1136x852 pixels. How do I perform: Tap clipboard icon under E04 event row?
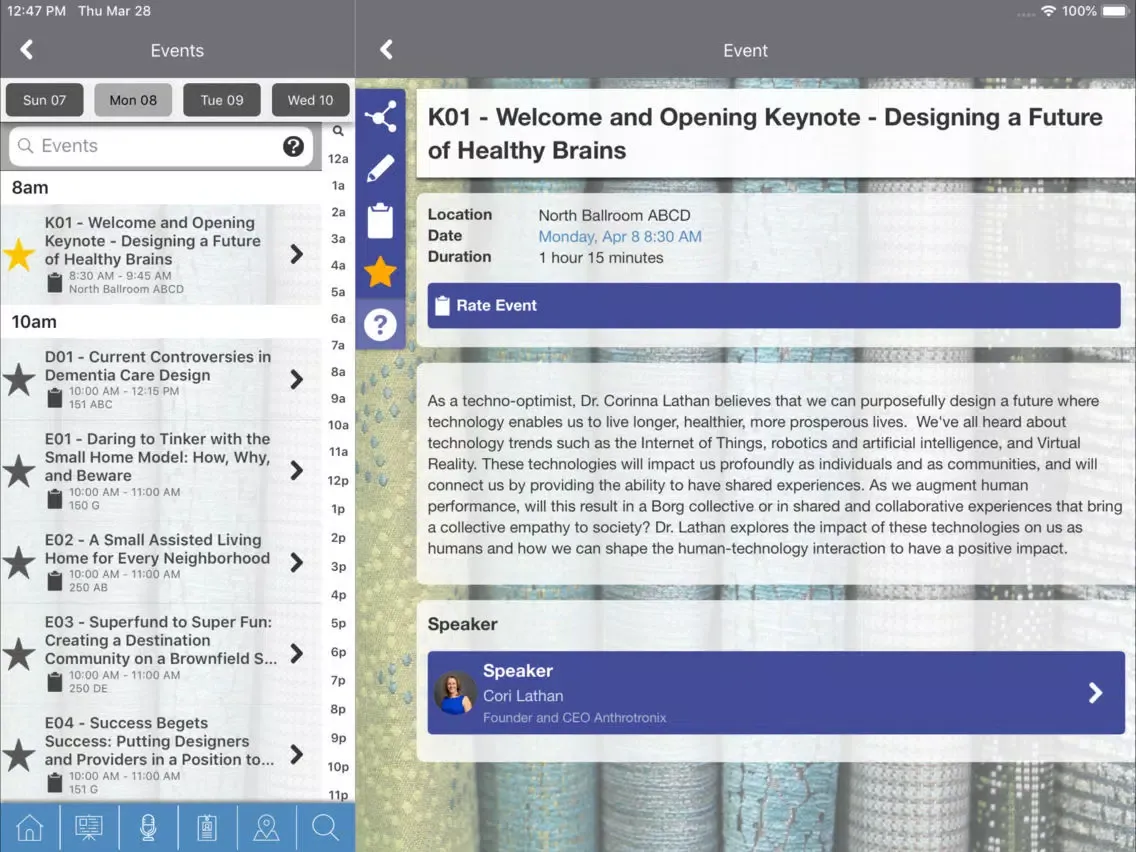click(x=54, y=782)
